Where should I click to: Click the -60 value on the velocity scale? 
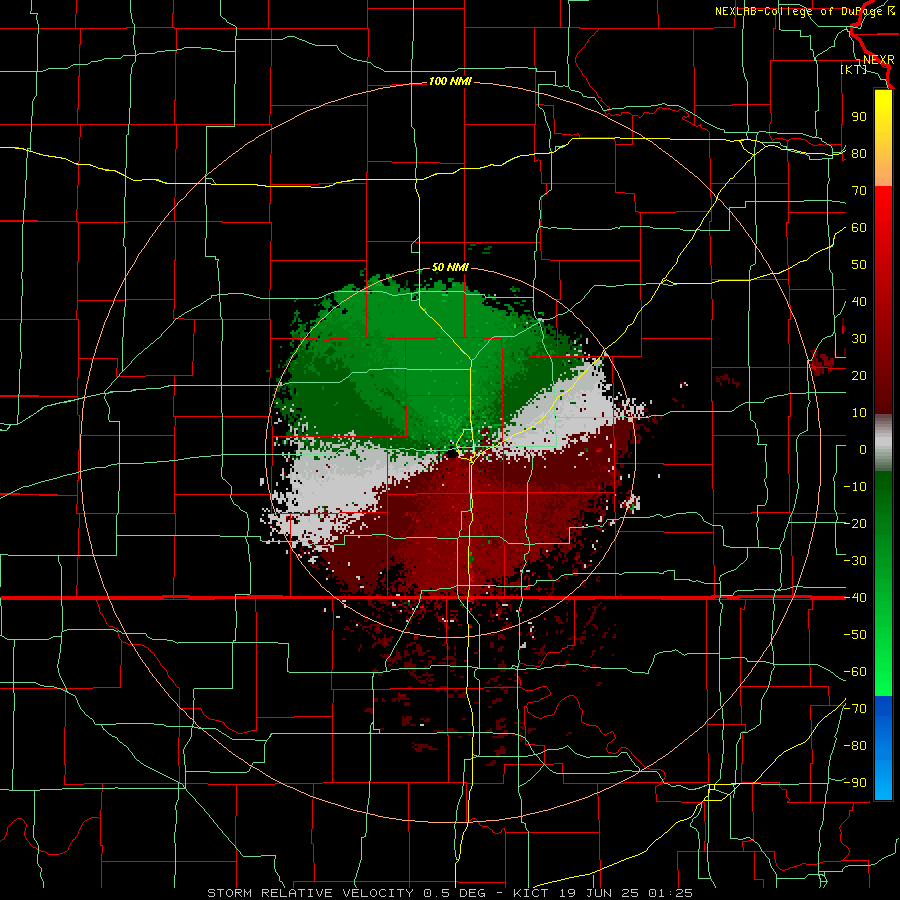855,672
